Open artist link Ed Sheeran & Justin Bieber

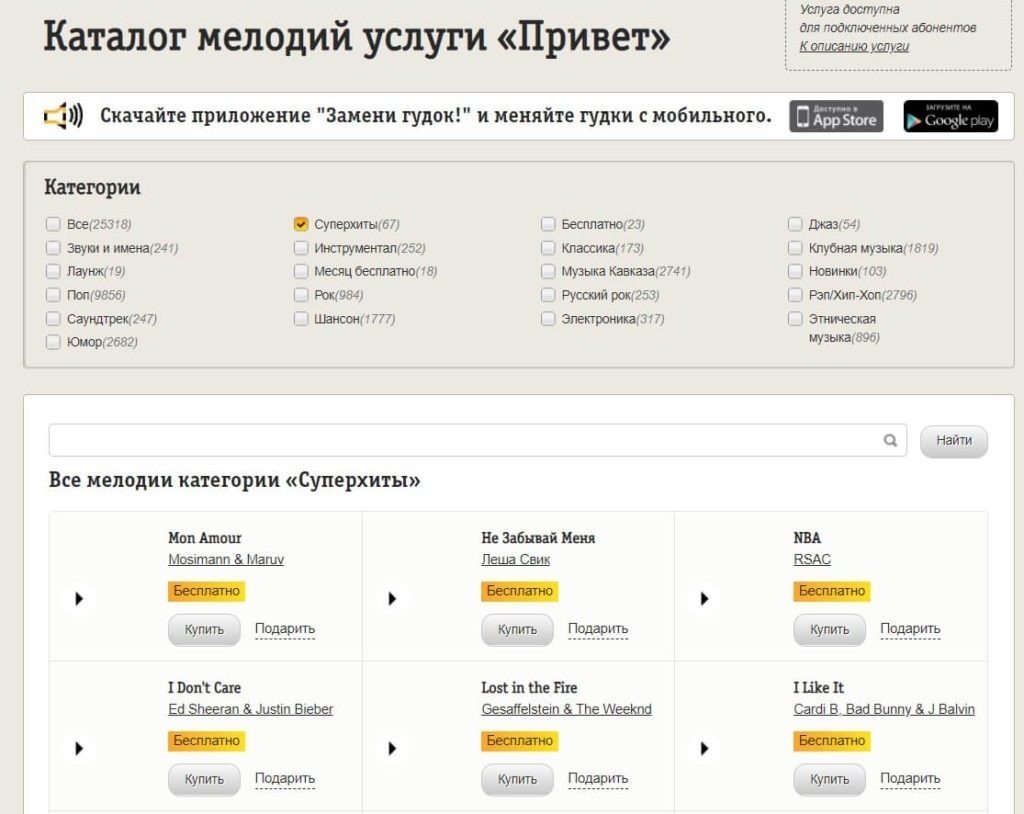(250, 709)
